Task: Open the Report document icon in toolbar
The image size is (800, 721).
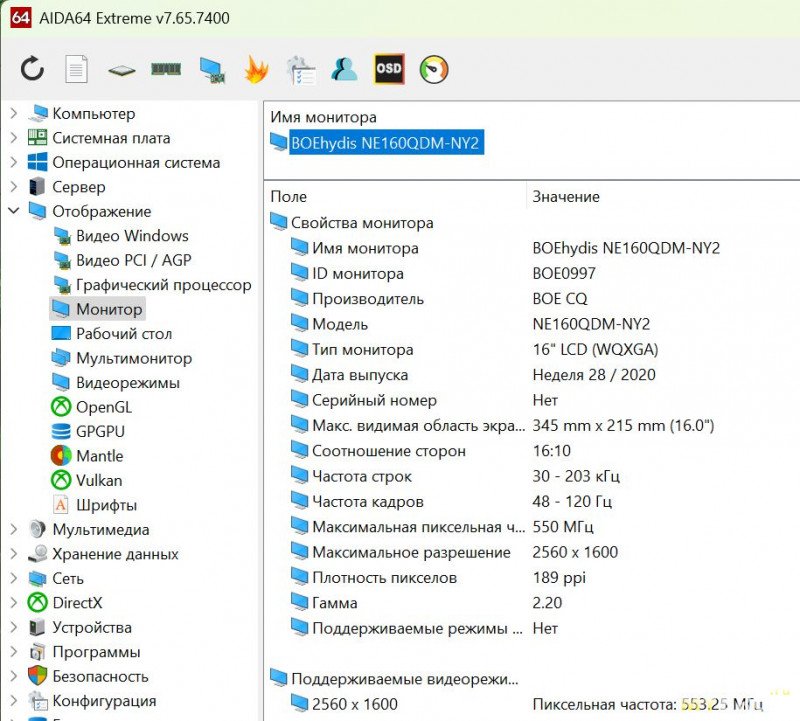Action: [x=77, y=69]
